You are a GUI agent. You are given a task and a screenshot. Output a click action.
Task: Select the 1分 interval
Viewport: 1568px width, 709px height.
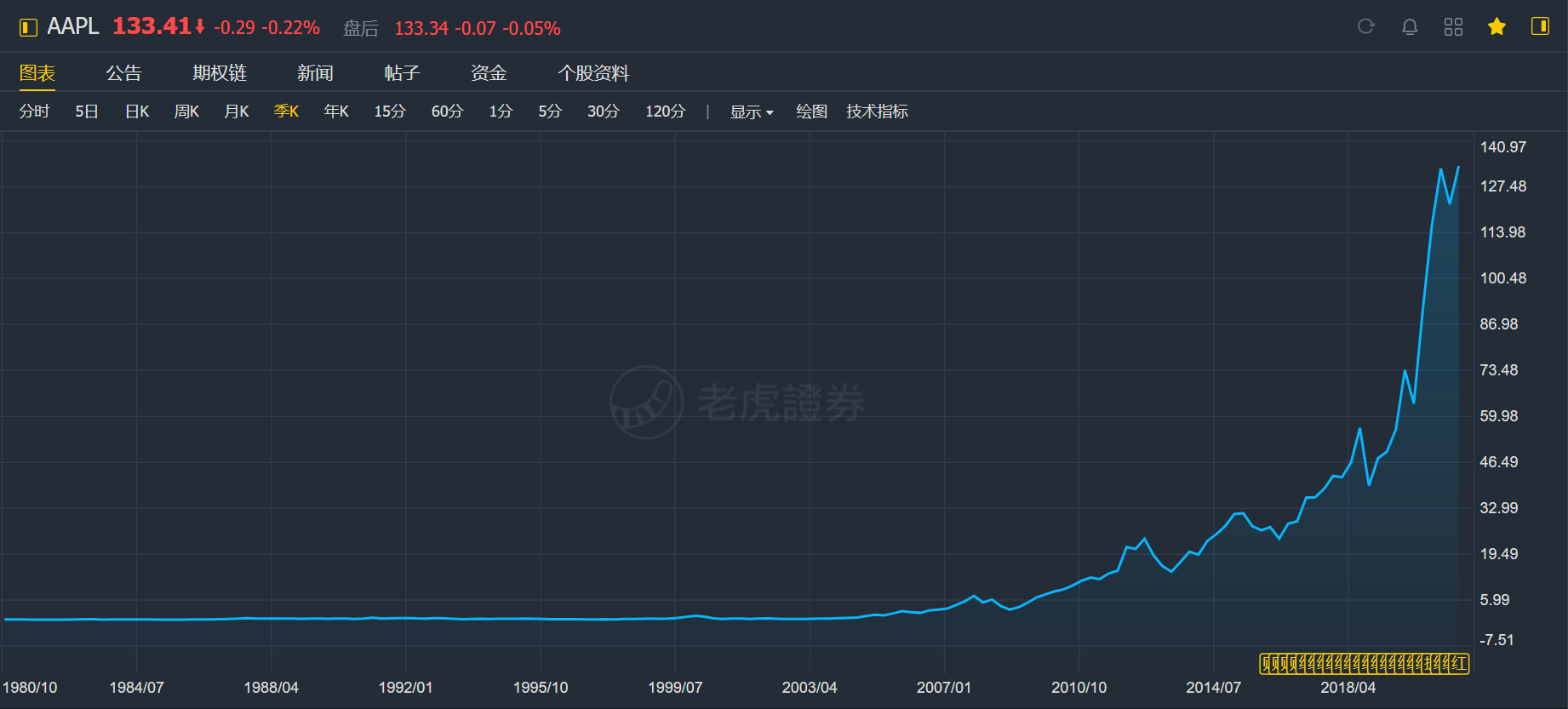501,111
